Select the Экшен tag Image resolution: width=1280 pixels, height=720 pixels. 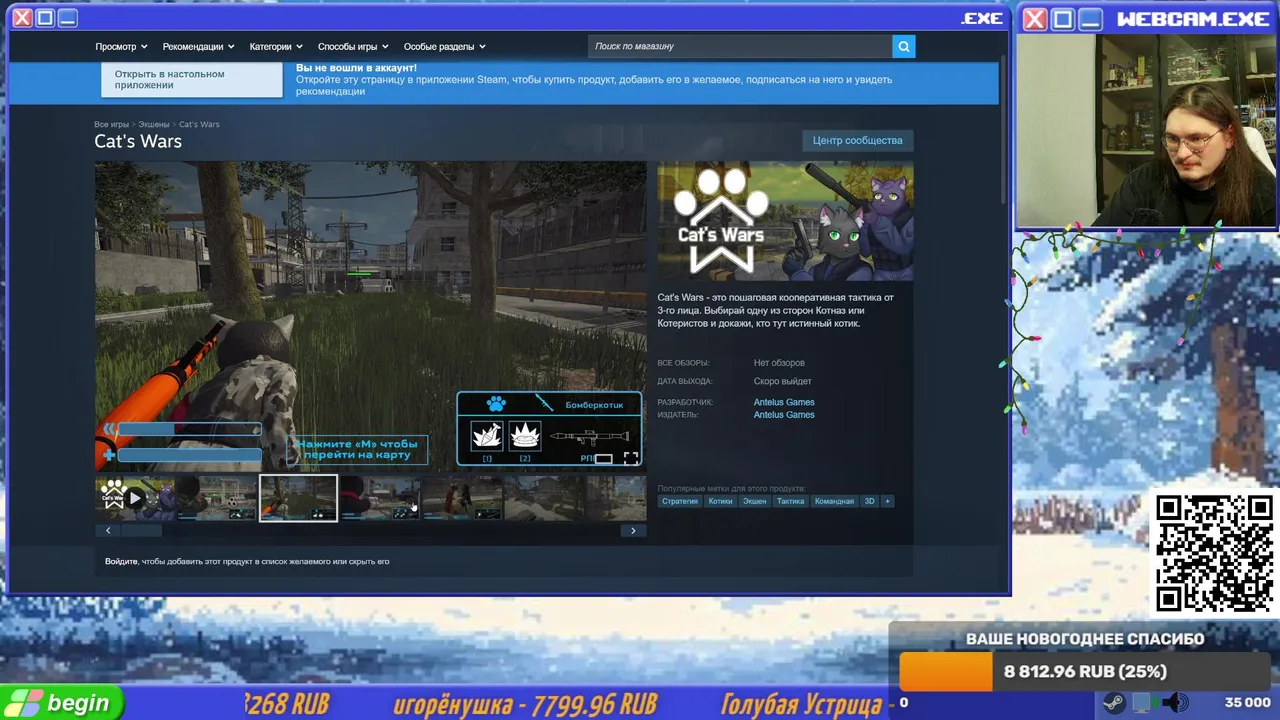pyautogui.click(x=754, y=501)
